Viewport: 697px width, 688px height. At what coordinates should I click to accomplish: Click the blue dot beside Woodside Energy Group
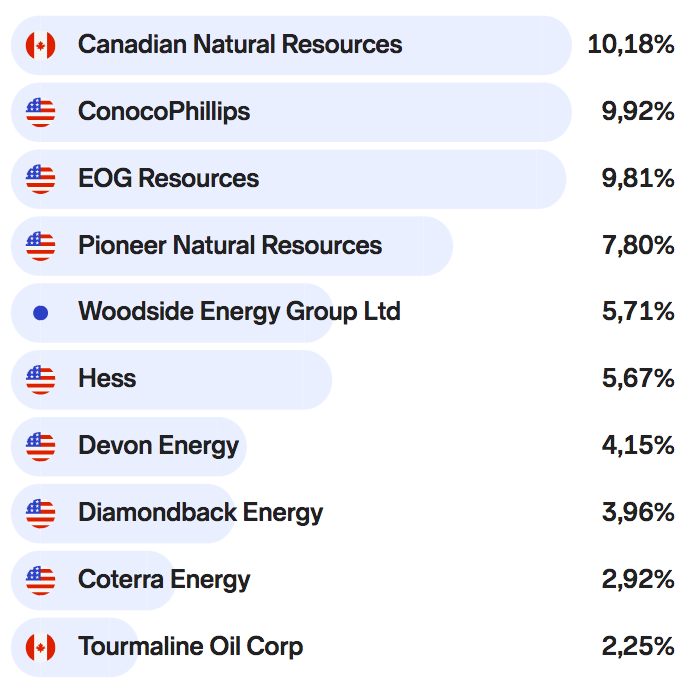tap(40, 313)
